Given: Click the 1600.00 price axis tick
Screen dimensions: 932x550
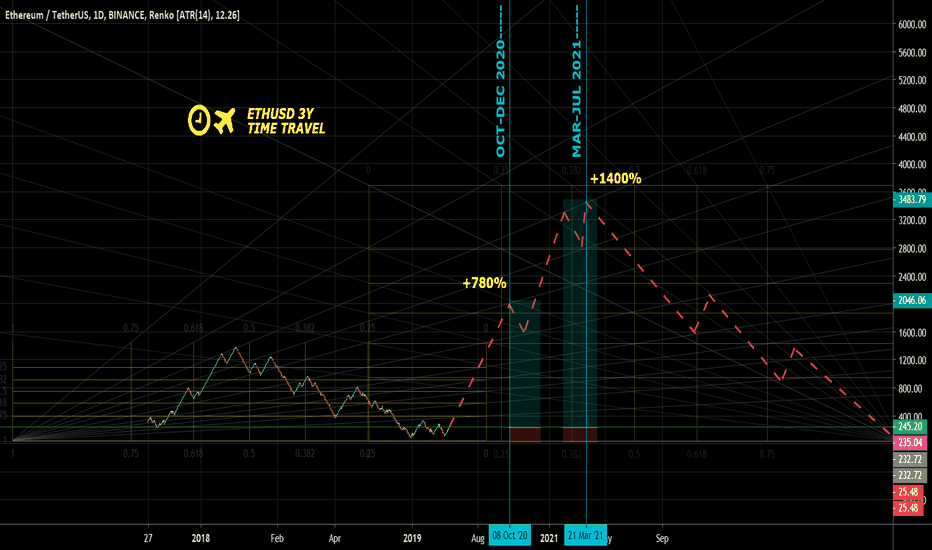Looking at the screenshot, I should 912,332.
